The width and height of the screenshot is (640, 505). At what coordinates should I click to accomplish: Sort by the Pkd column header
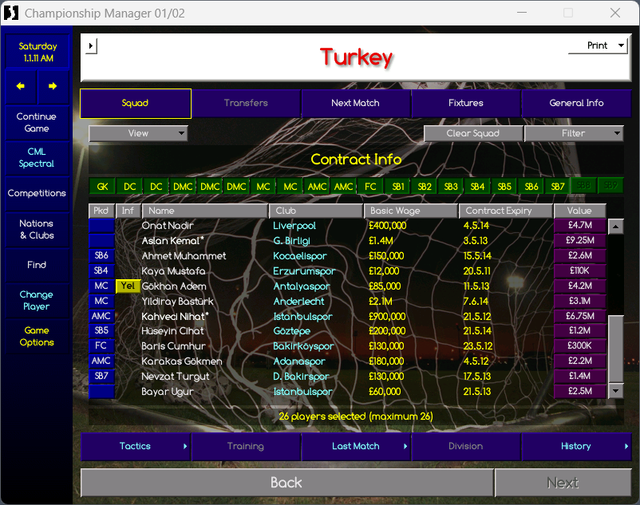pyautogui.click(x=101, y=211)
